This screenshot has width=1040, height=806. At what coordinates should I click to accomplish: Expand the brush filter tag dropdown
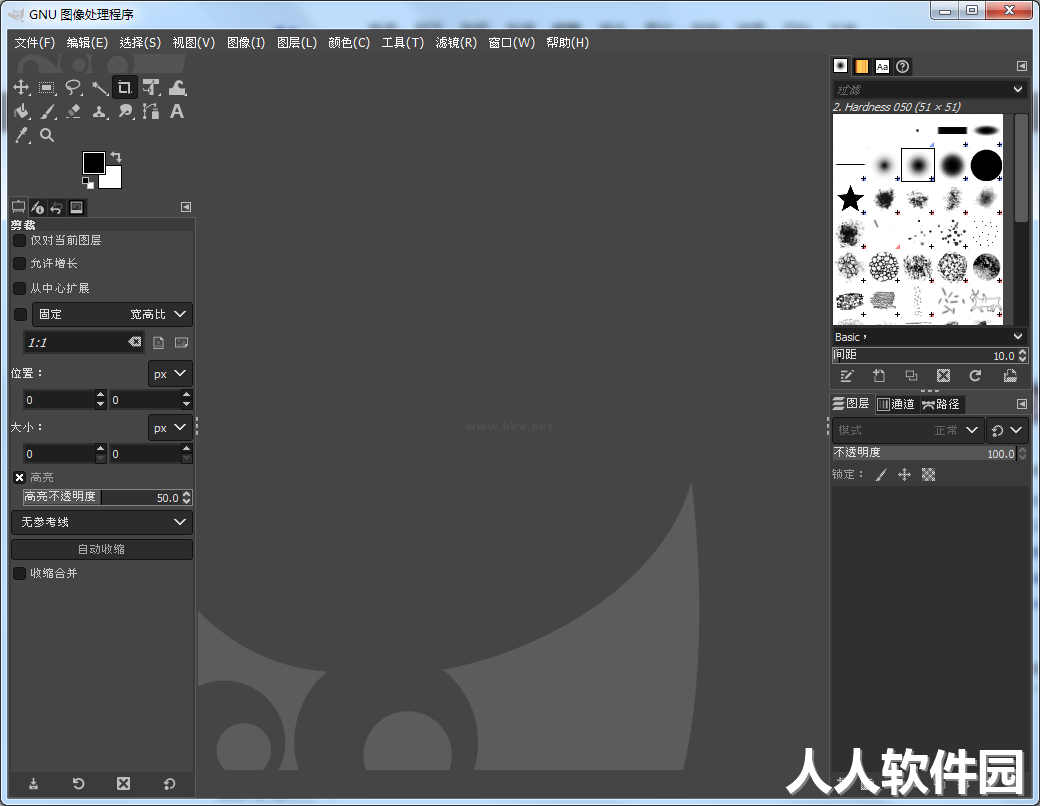[x=1018, y=89]
